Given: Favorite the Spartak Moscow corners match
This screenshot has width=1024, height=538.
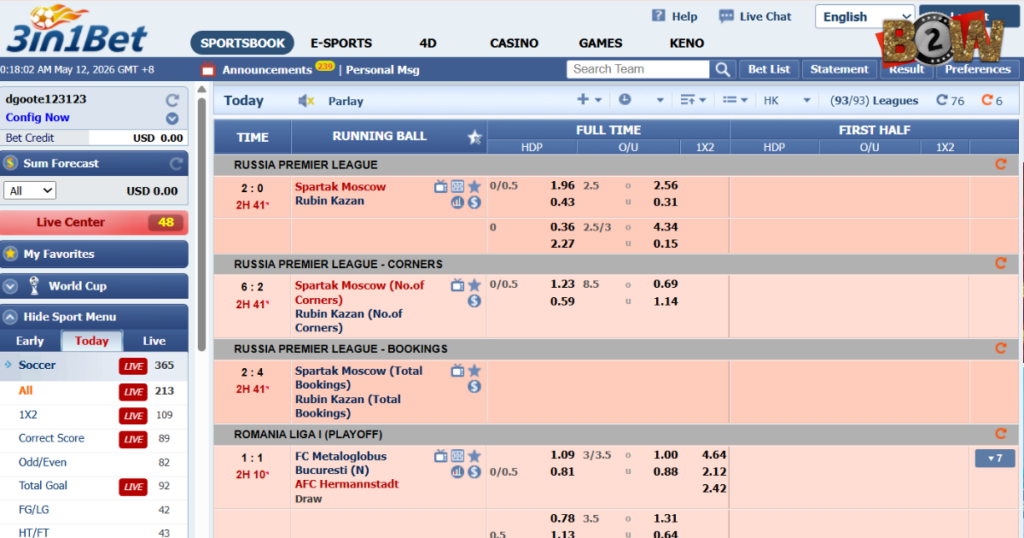Looking at the screenshot, I should (475, 285).
